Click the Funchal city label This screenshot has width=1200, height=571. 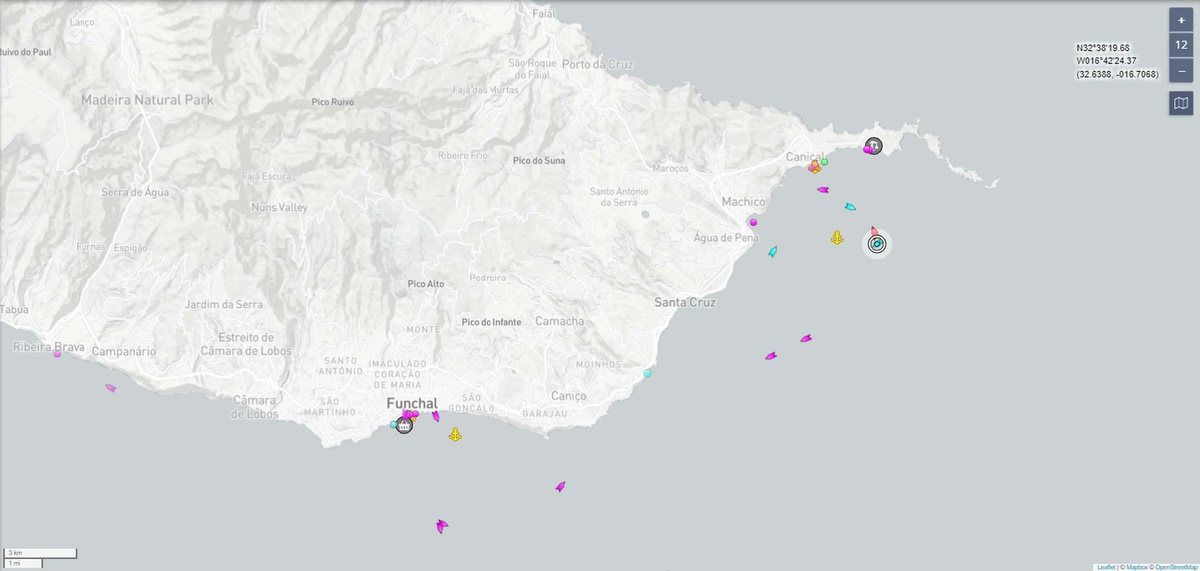412,403
